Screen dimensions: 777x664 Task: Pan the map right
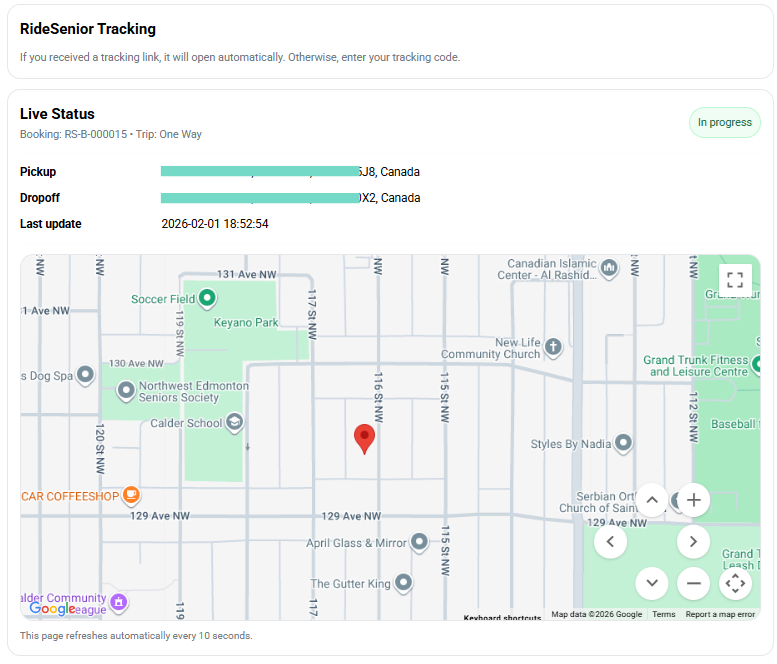[693, 542]
